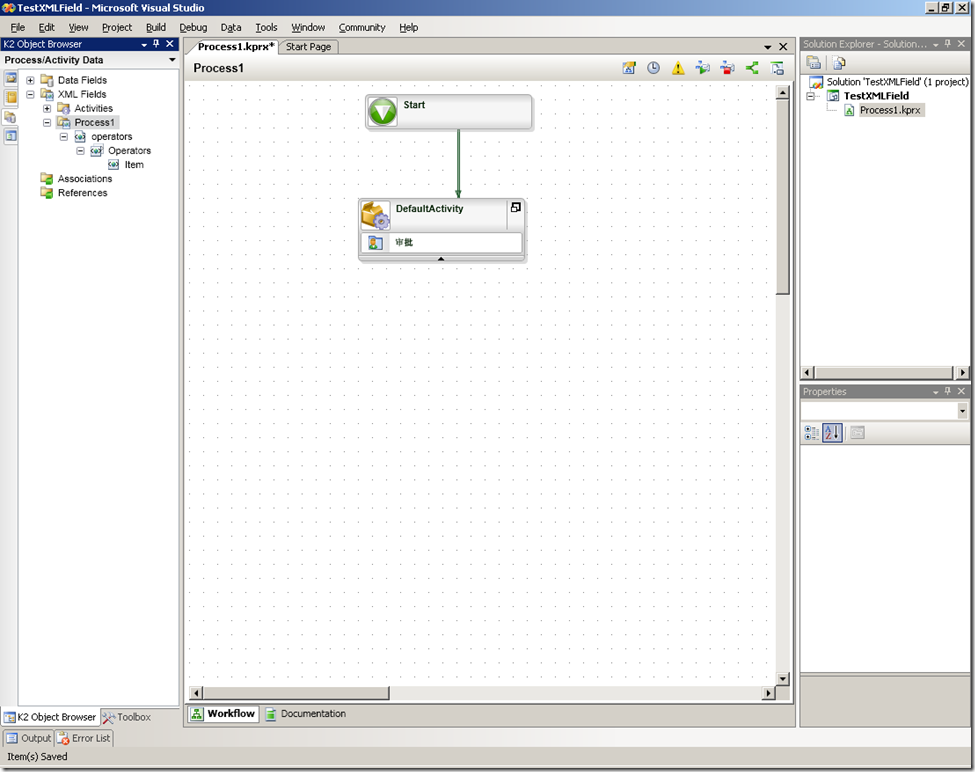Open the Properties object selector dropdown
The height and width of the screenshot is (772, 975).
pyautogui.click(x=962, y=411)
